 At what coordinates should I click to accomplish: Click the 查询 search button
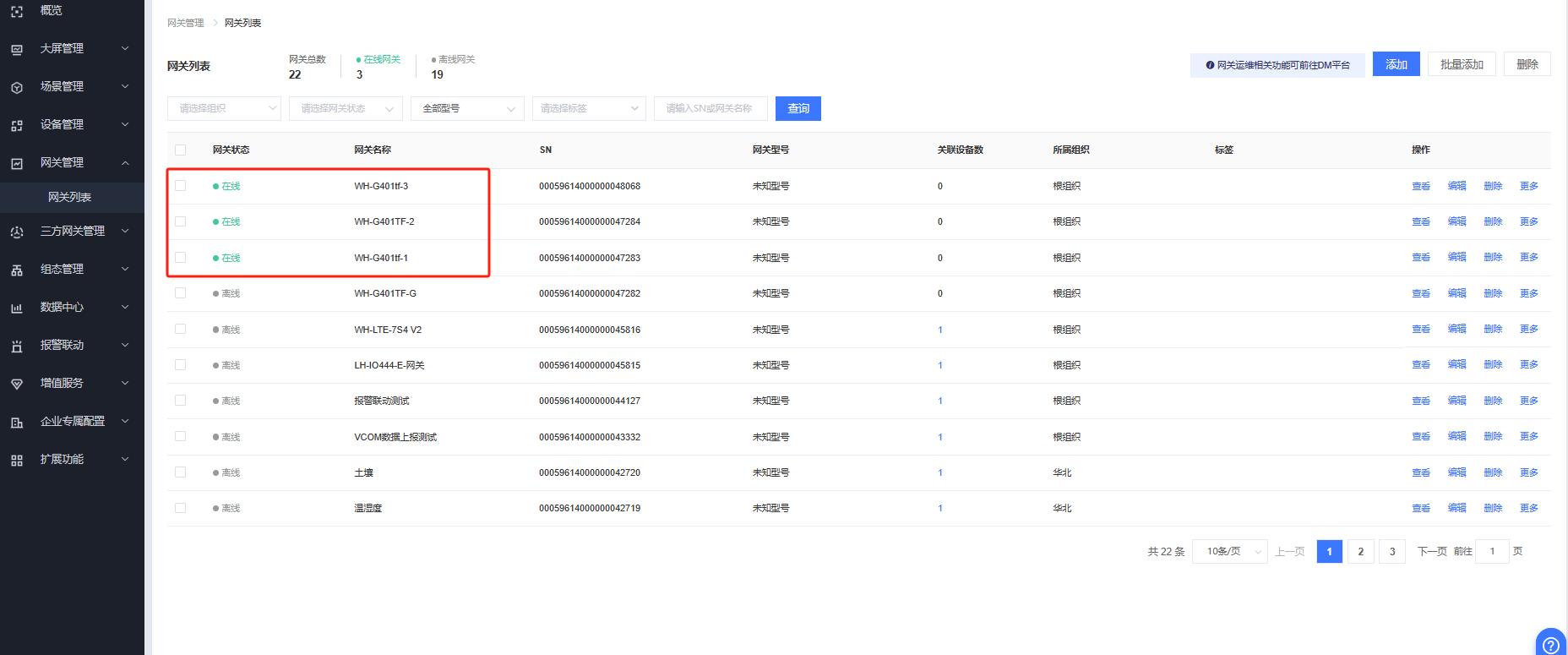[798, 108]
